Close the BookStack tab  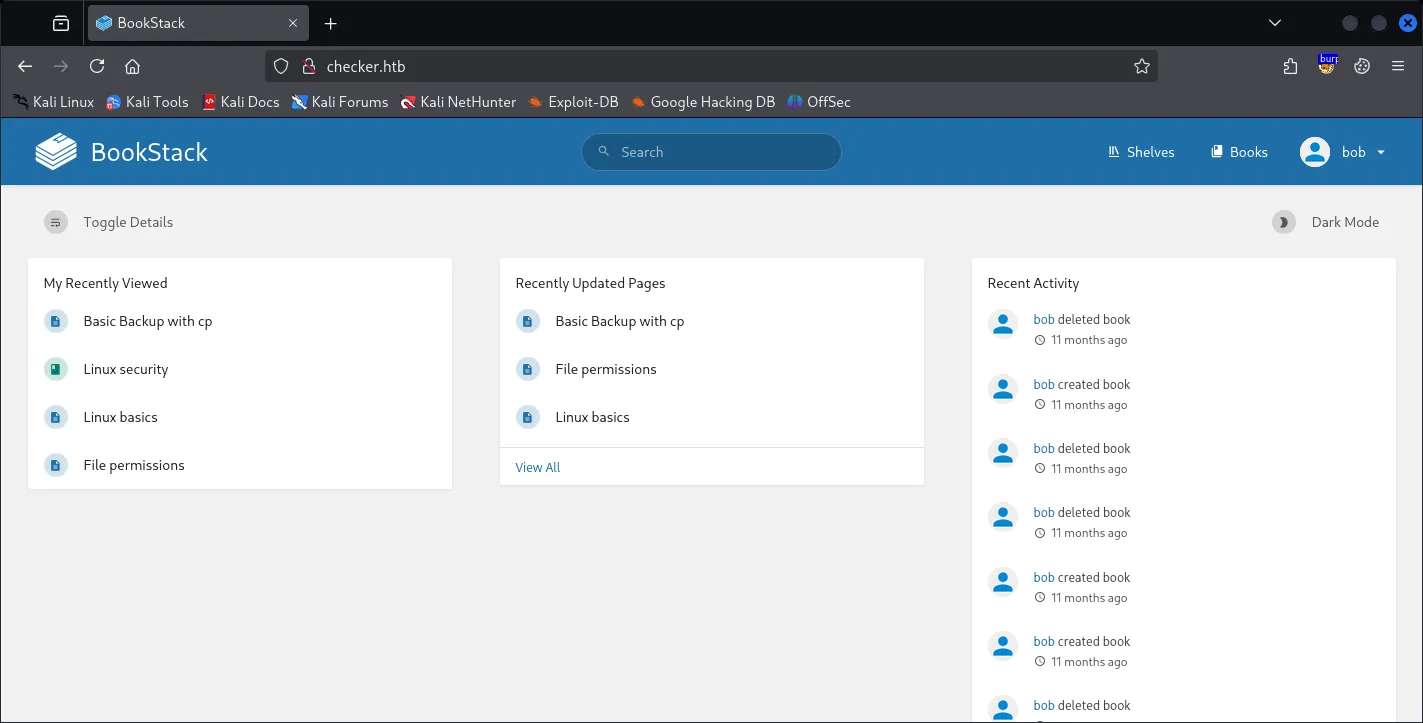[x=293, y=23]
